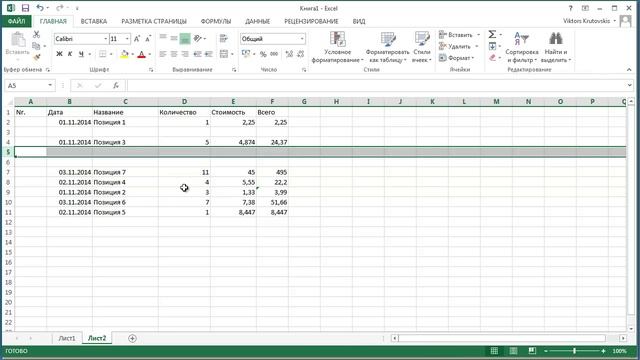Click the Help question mark icon
This screenshot has width=640, height=360.
571,8
